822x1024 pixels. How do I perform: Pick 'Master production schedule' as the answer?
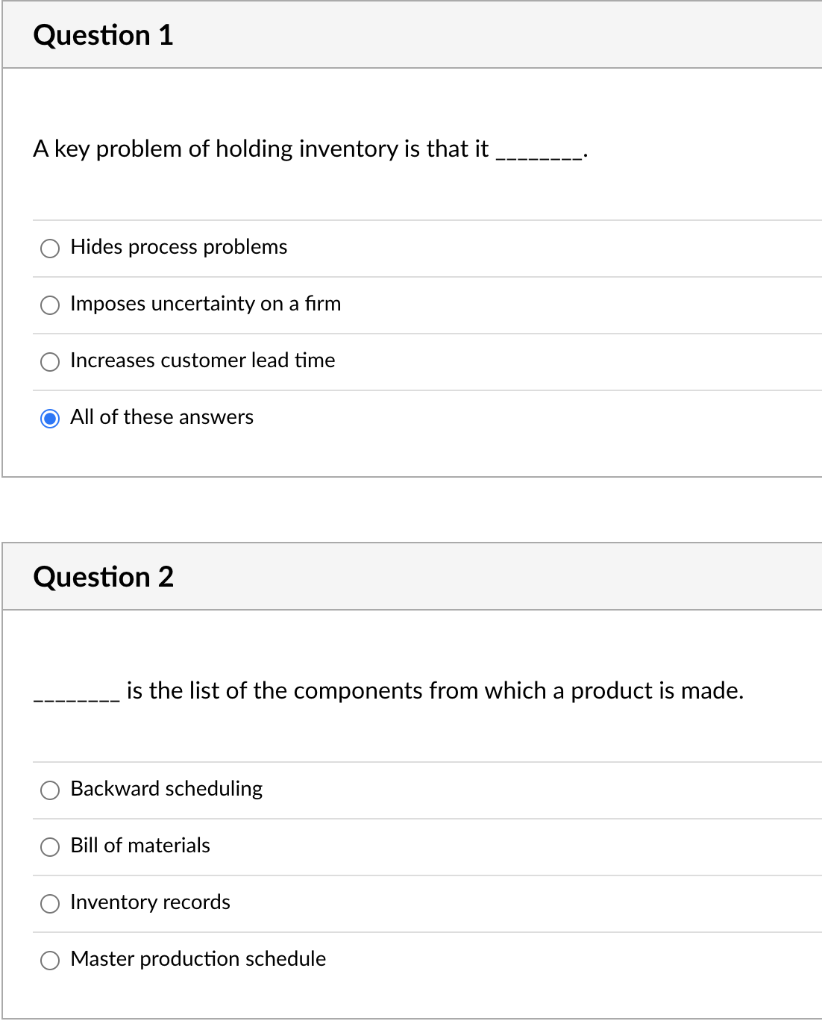[x=50, y=960]
